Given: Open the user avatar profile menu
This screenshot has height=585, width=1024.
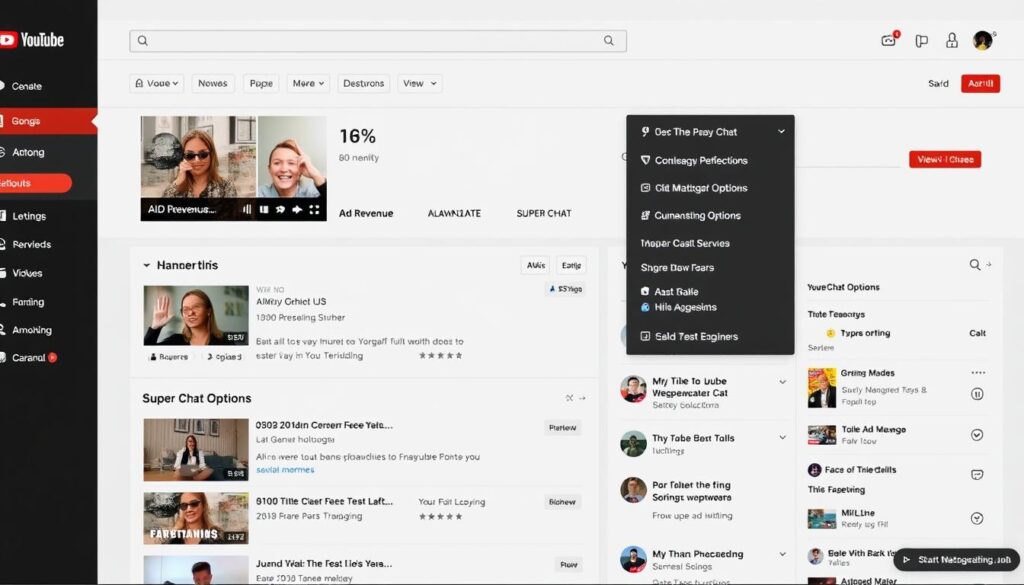Looking at the screenshot, I should [x=983, y=40].
